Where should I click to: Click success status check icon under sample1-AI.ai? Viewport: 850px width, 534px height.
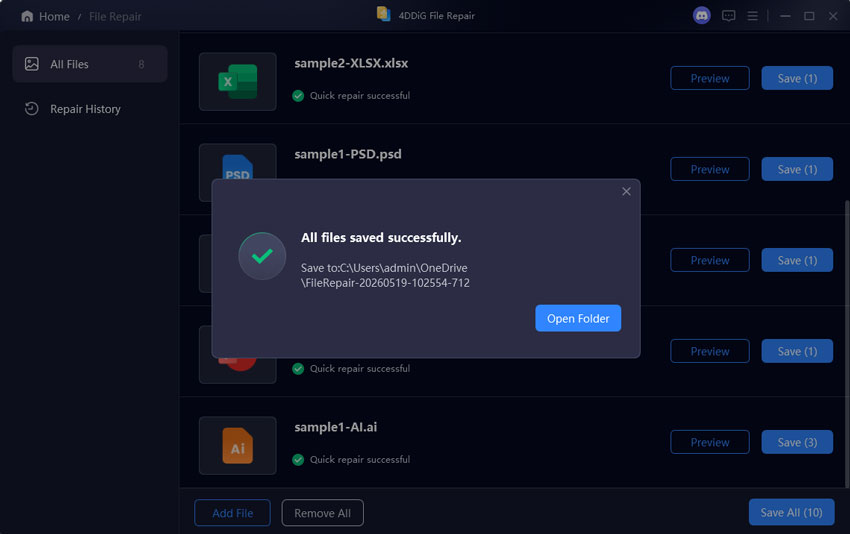point(298,460)
